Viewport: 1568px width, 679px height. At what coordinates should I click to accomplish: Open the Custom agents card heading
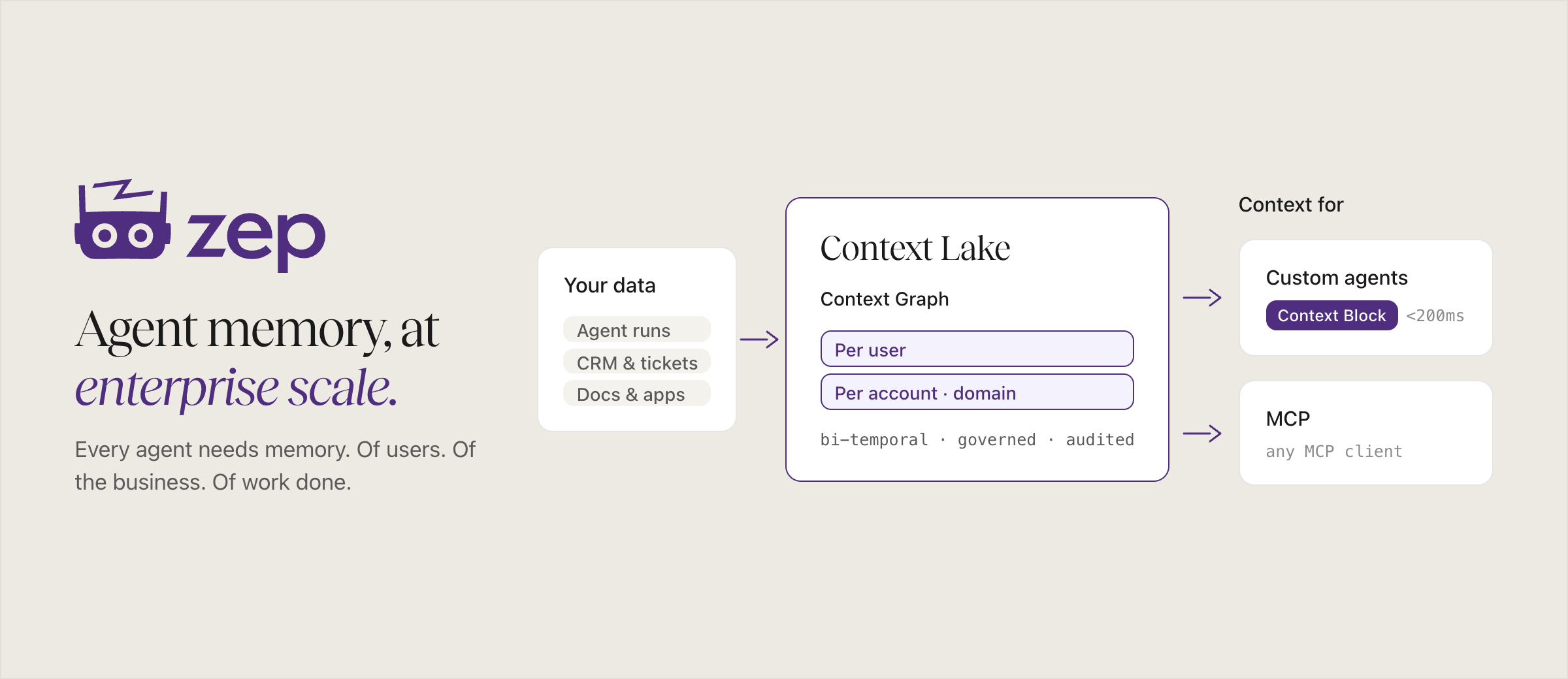click(x=1337, y=278)
